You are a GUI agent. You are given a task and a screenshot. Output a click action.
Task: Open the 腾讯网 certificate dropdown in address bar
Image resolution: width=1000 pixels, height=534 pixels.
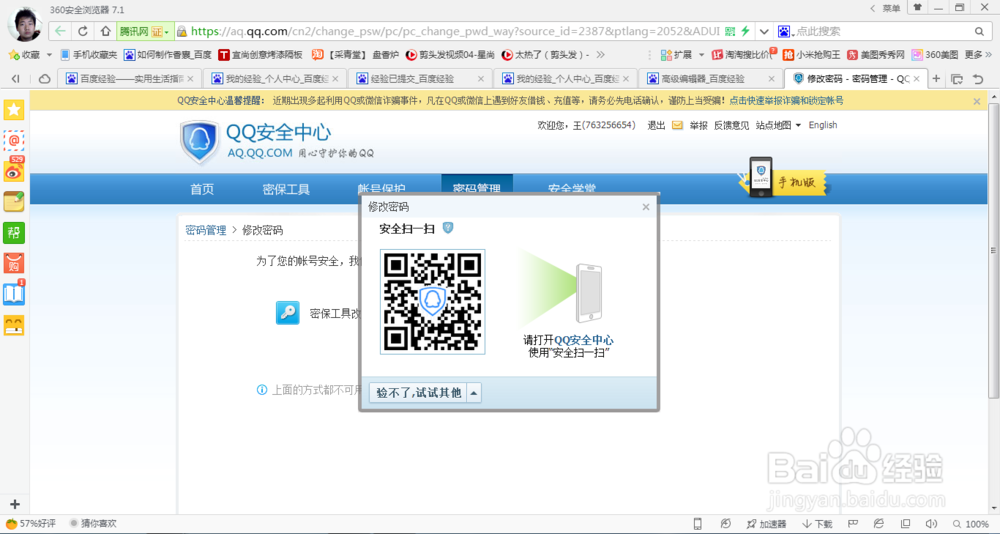click(x=145, y=31)
